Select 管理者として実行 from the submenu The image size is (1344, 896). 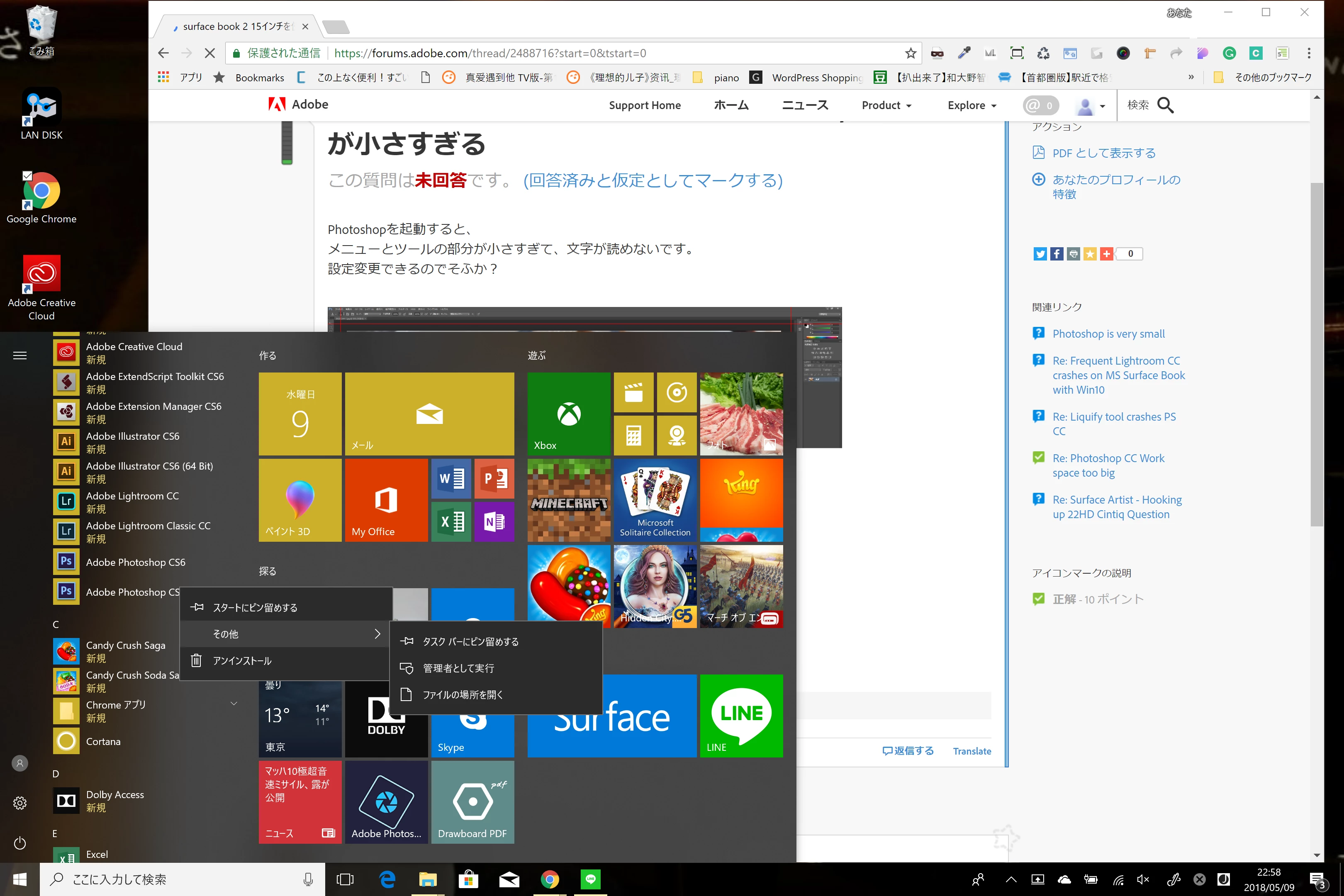point(458,668)
